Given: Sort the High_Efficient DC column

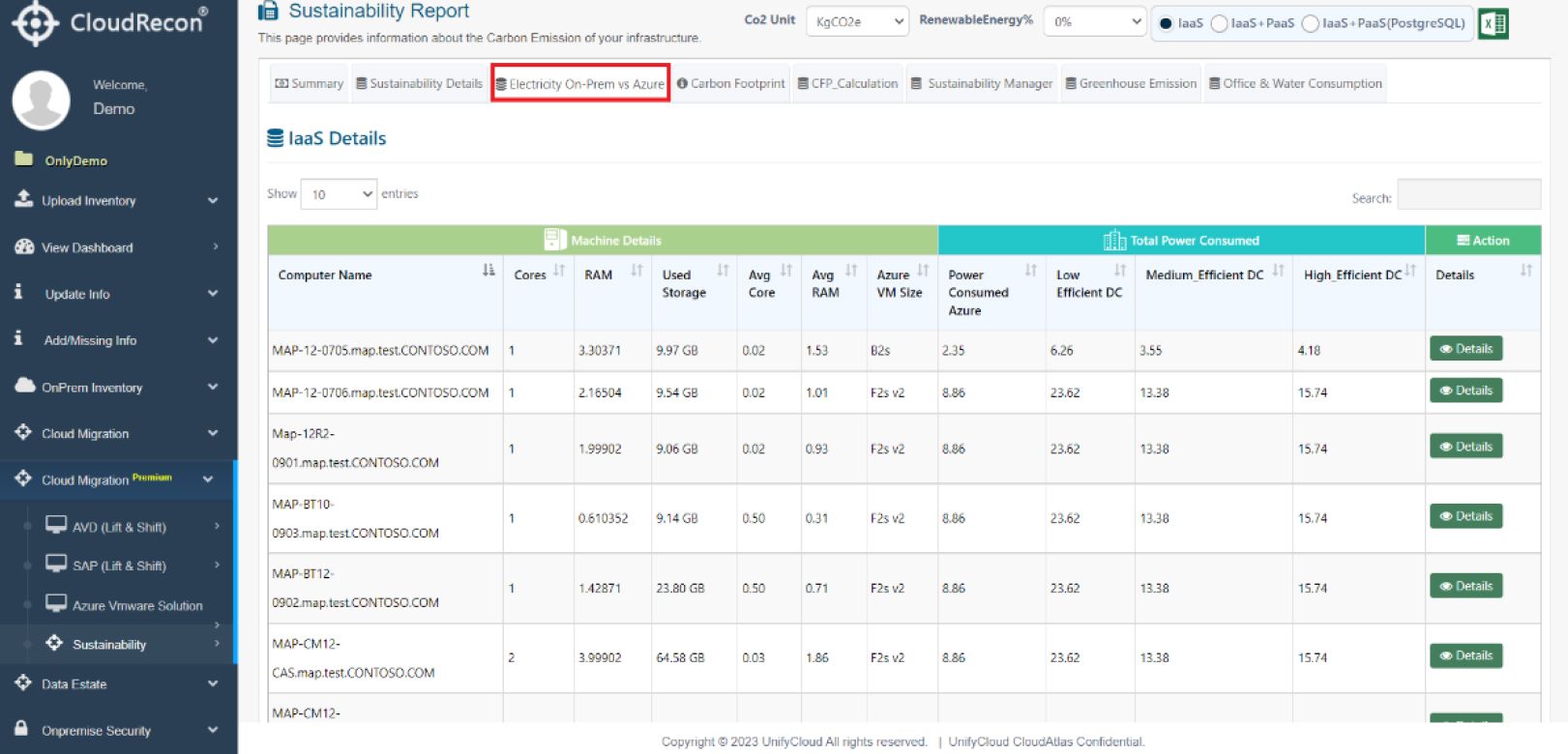Looking at the screenshot, I should [1410, 271].
